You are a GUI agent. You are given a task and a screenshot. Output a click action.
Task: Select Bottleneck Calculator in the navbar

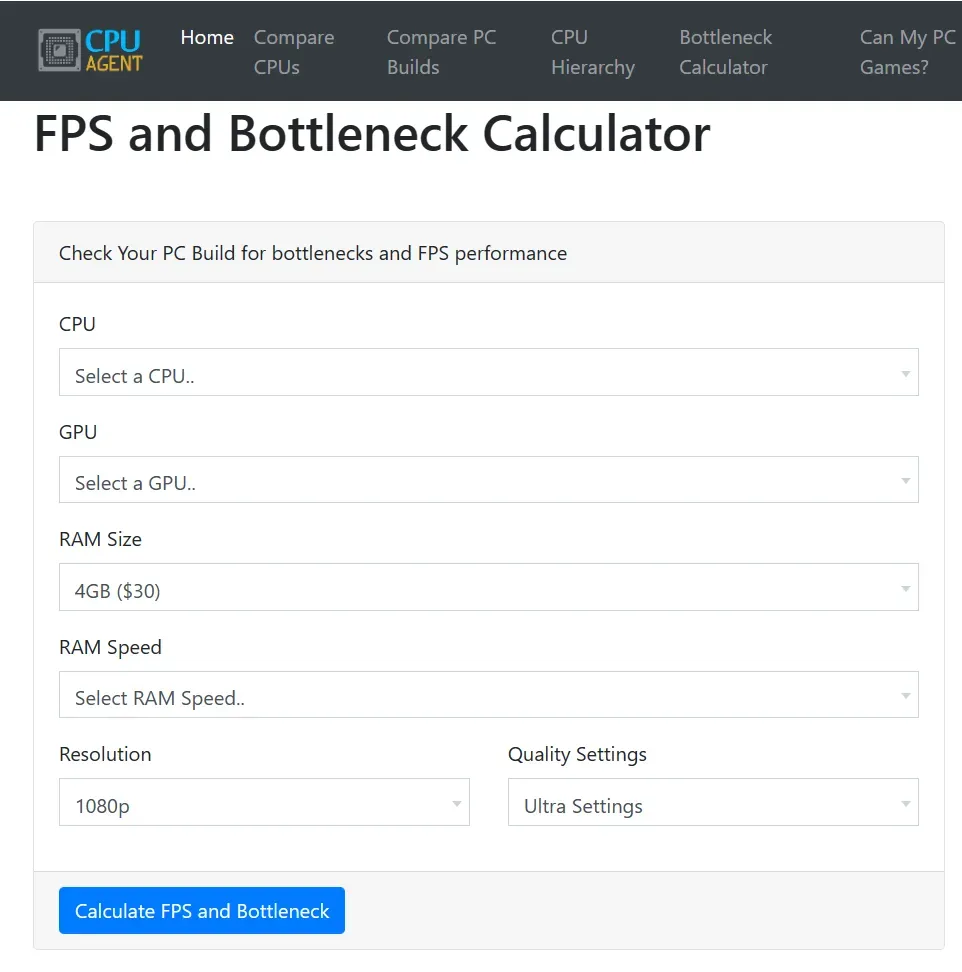(725, 52)
